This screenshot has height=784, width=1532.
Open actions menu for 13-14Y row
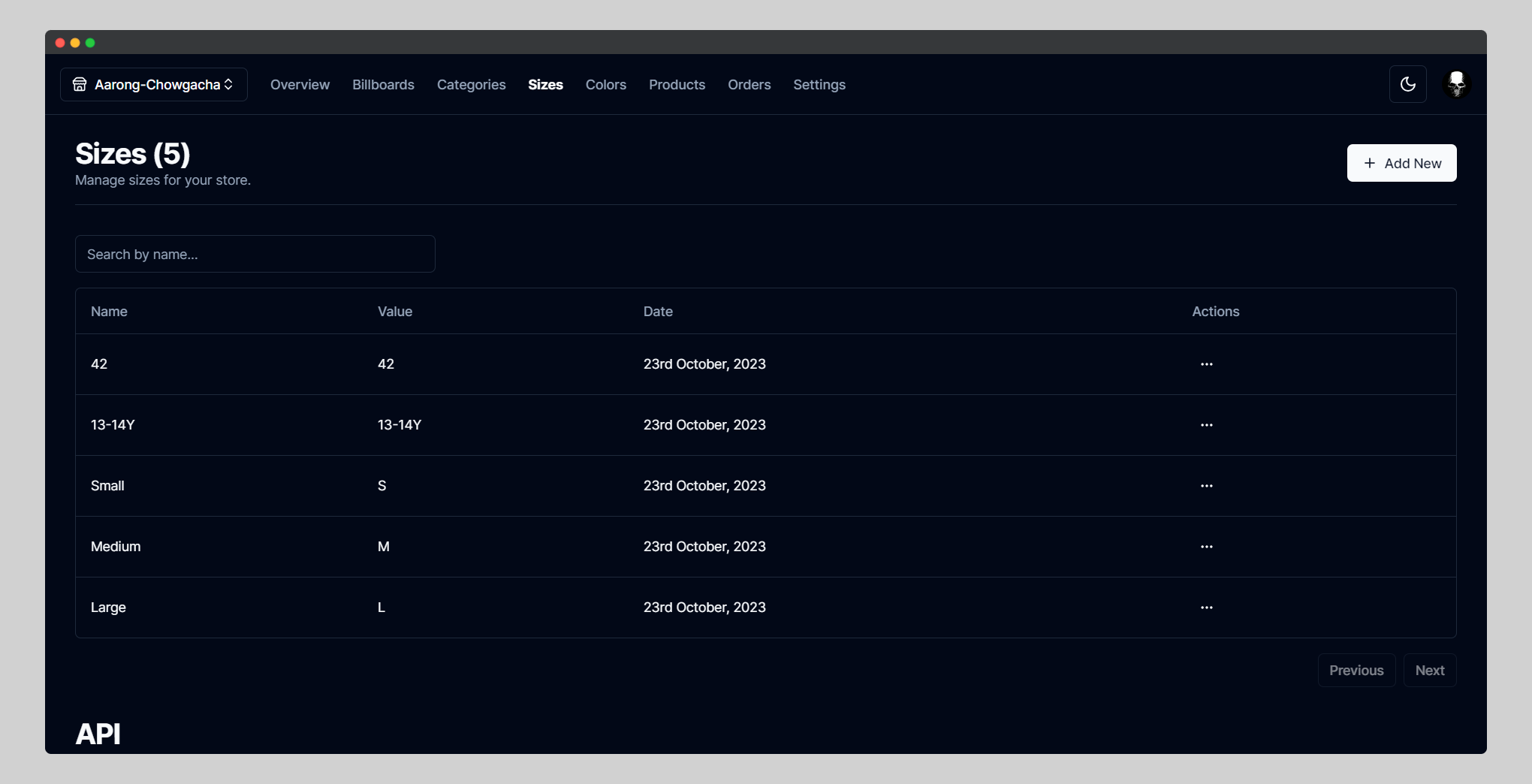1206,425
